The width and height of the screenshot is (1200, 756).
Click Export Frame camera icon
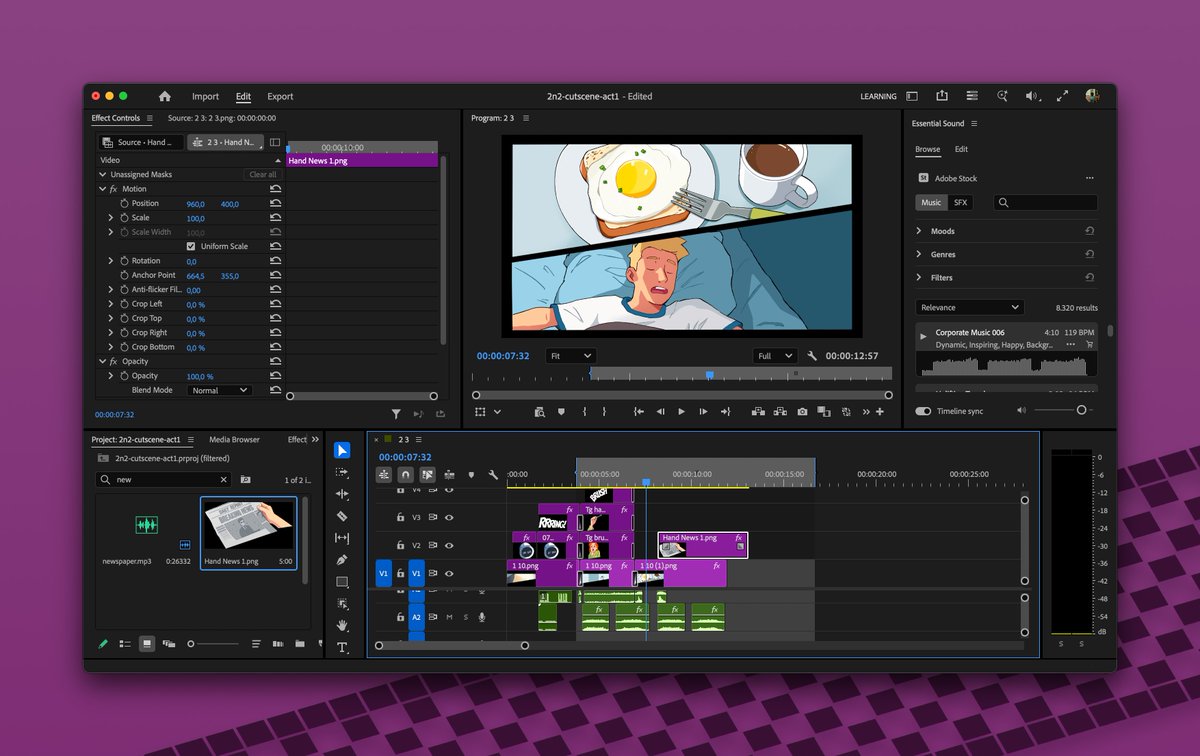coord(802,411)
